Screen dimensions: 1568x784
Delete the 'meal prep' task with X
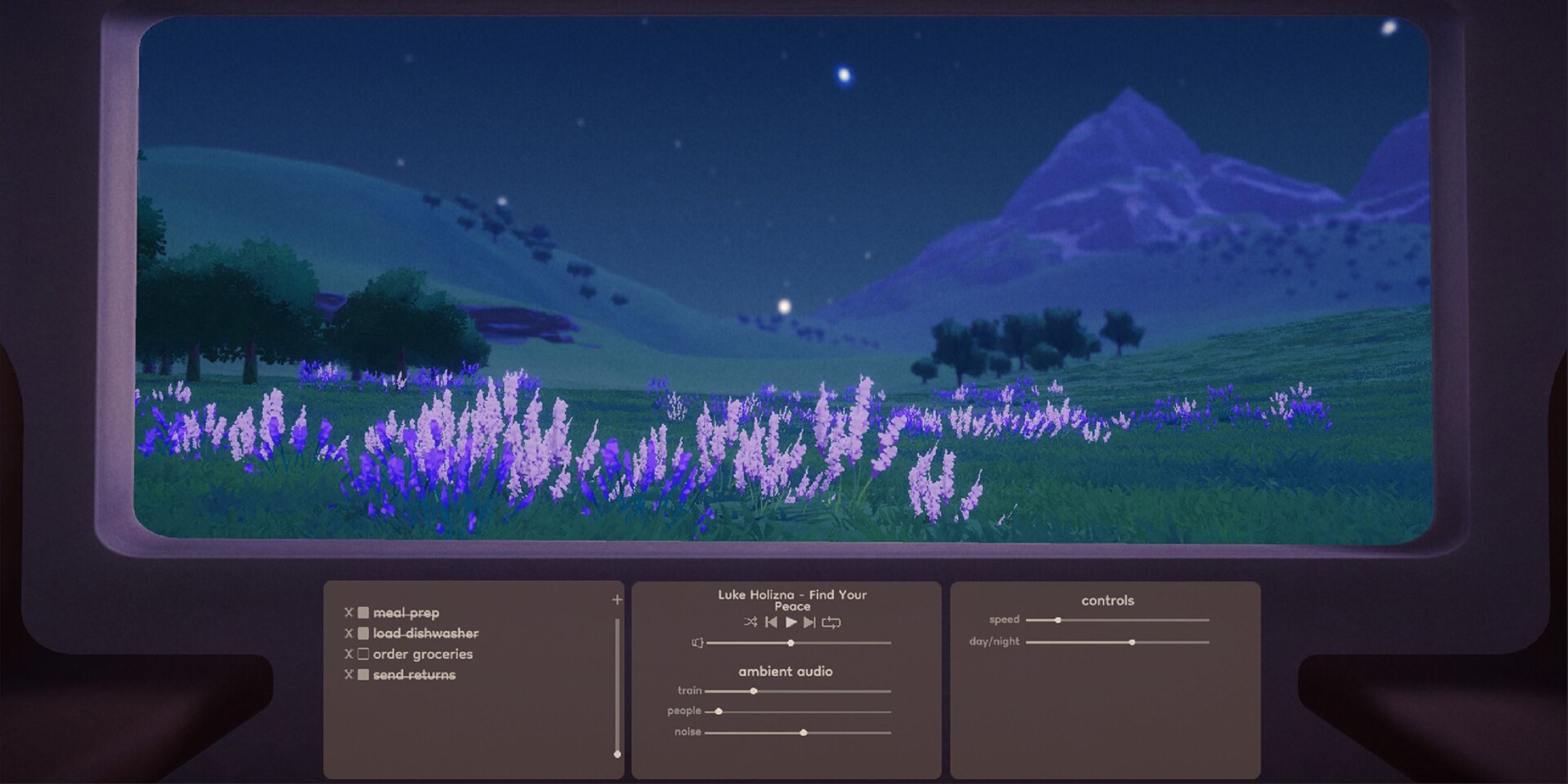(349, 612)
